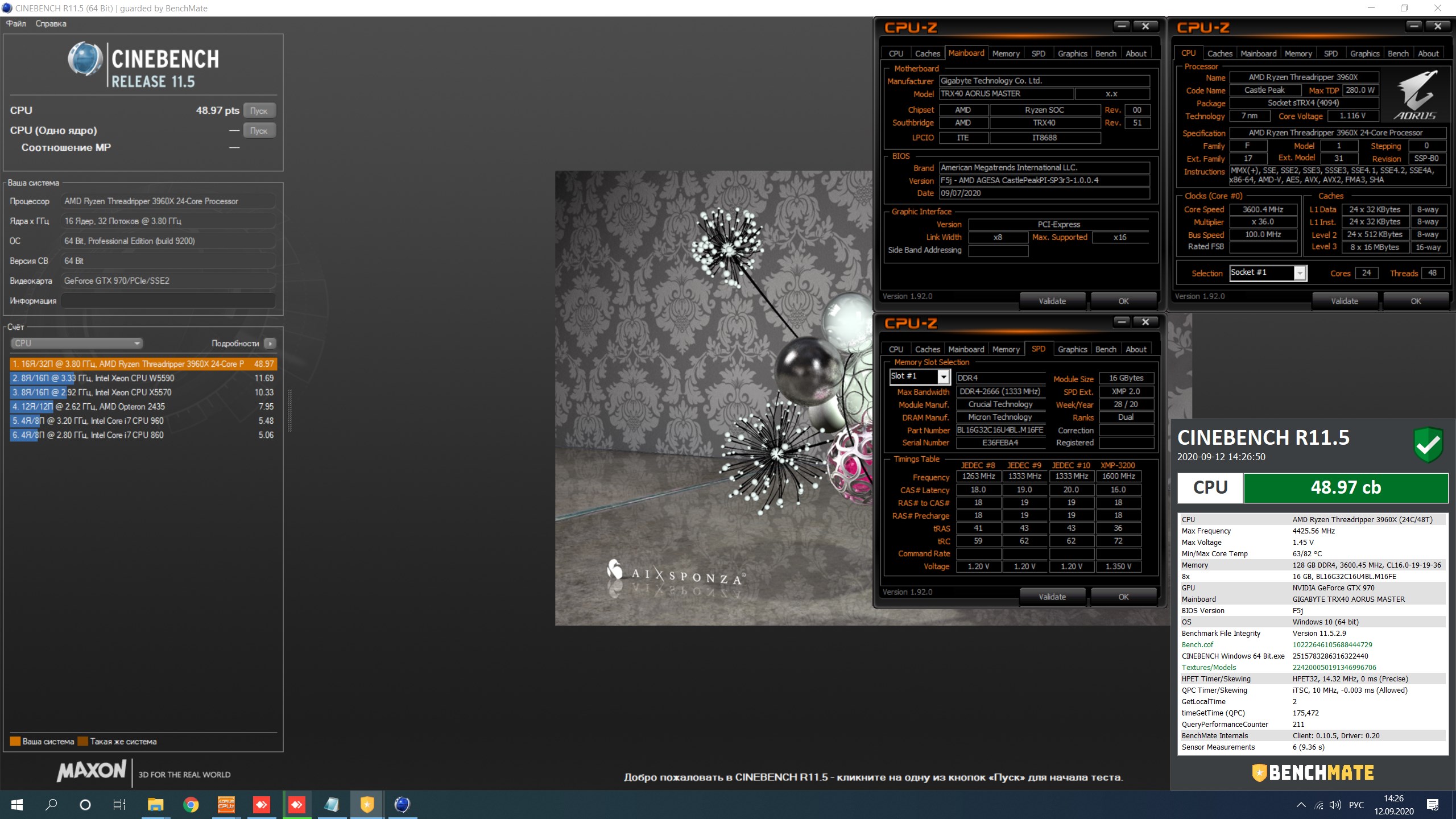
Task: Open About tab in right CPU-Z window
Action: click(1428, 53)
